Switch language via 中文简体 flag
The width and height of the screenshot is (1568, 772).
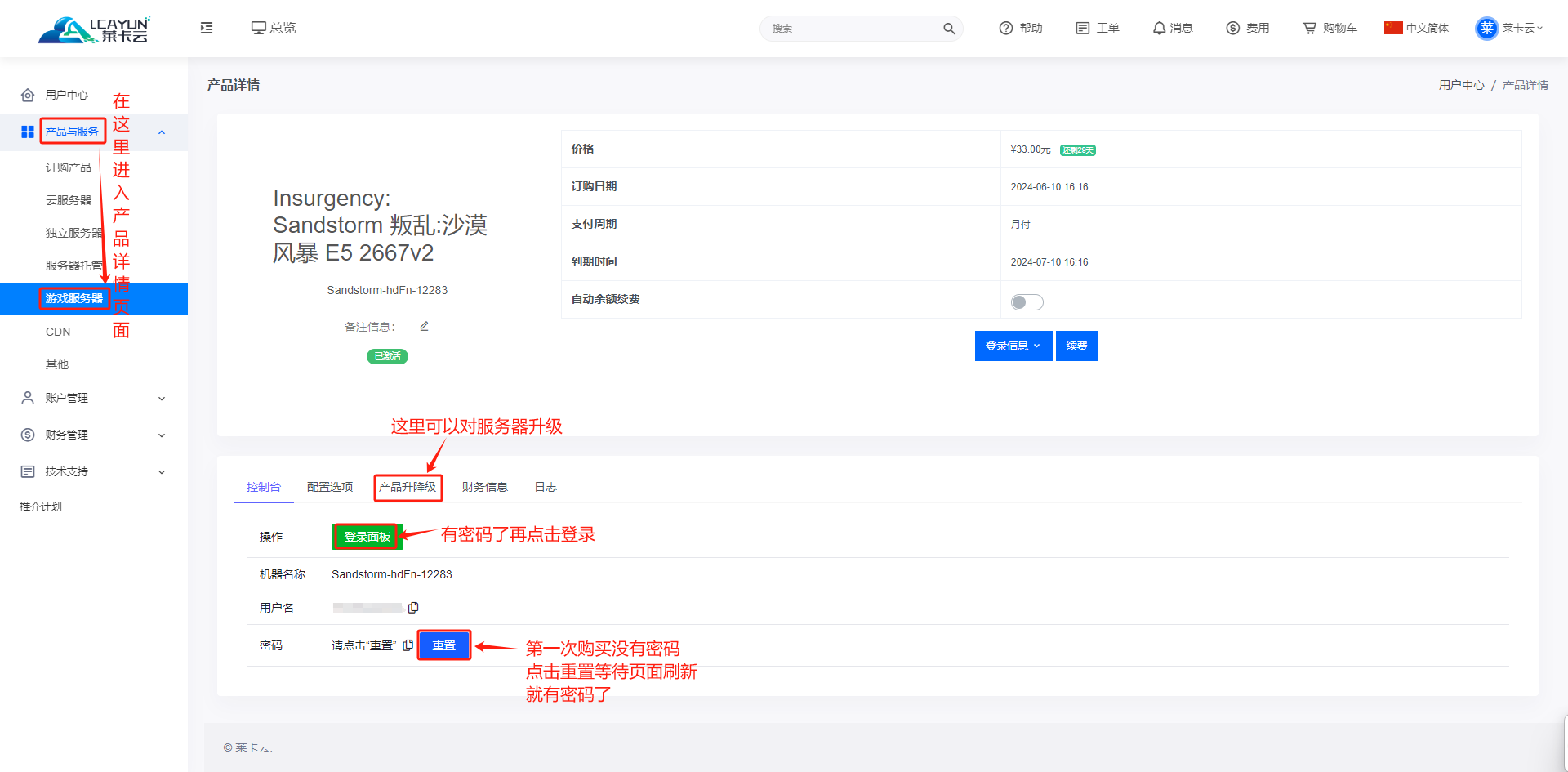click(1416, 28)
